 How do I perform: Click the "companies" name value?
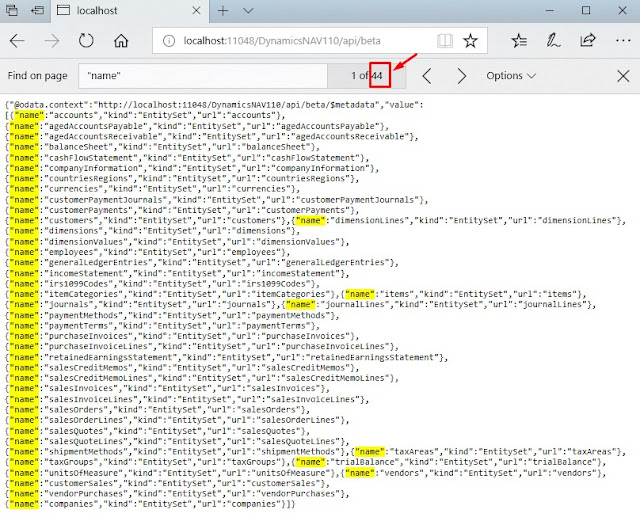pyautogui.click(x=74, y=504)
